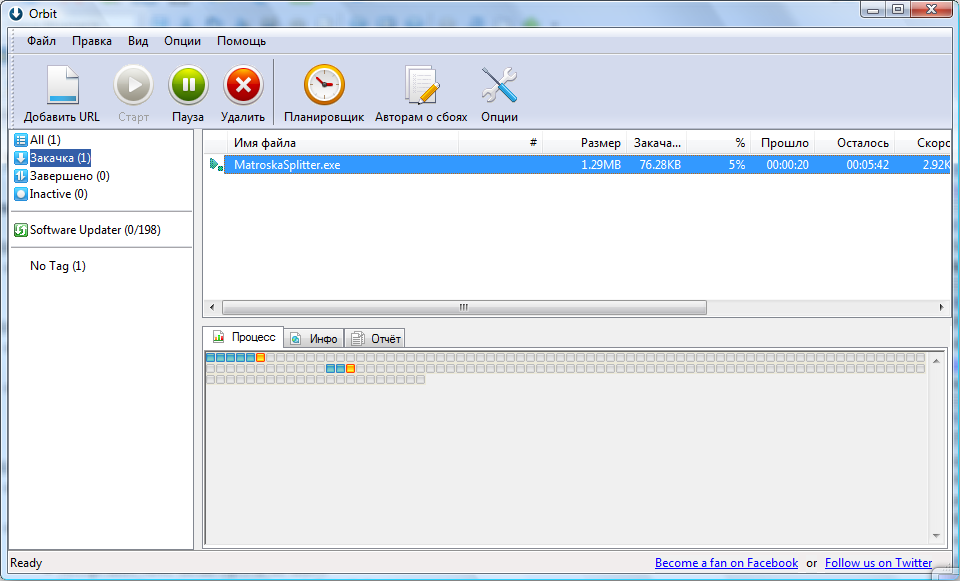Open the Помощь menu
The width and height of the screenshot is (960, 581).
[241, 41]
